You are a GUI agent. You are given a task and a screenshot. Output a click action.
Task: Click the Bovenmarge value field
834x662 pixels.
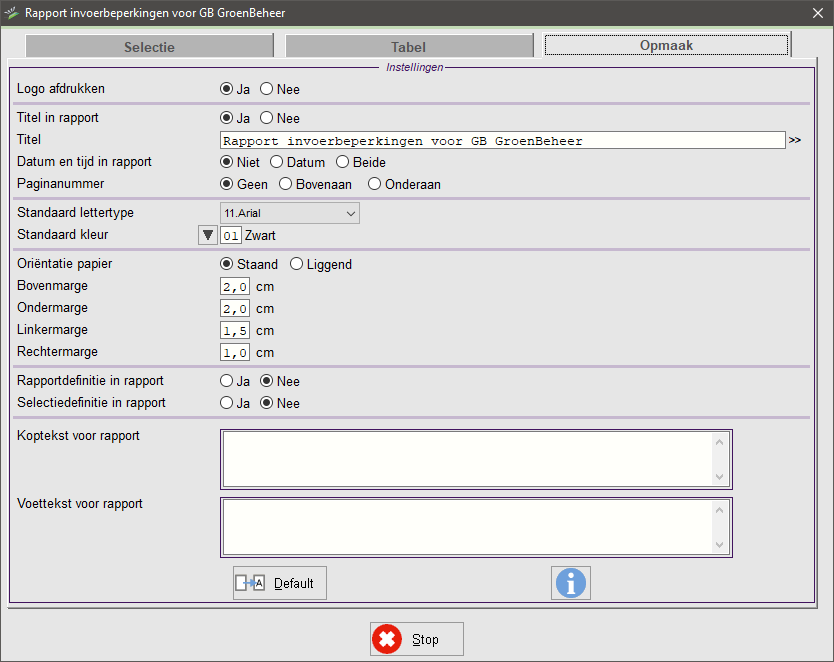point(235,286)
